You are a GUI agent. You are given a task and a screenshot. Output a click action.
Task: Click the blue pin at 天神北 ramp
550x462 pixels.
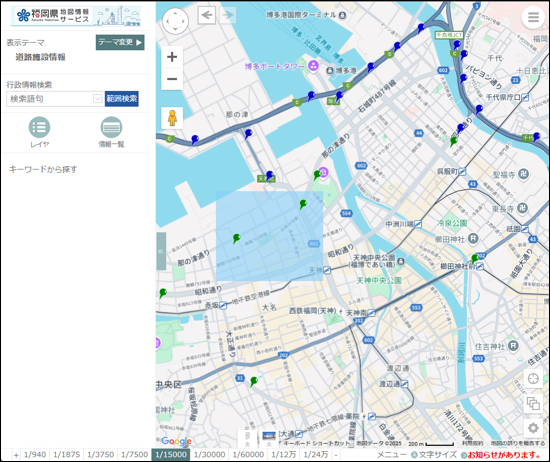(x=269, y=175)
